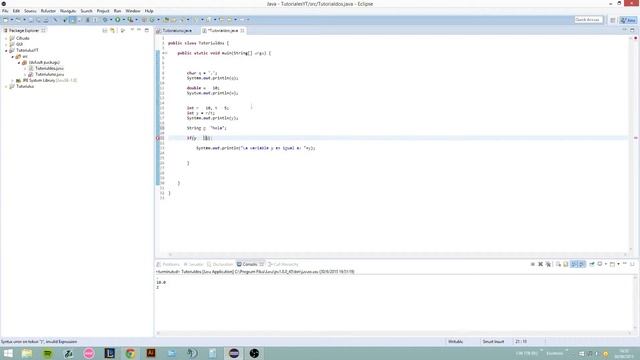Open Google Chrome from the taskbar
Viewport: 640px width, 360px height.
point(130,353)
